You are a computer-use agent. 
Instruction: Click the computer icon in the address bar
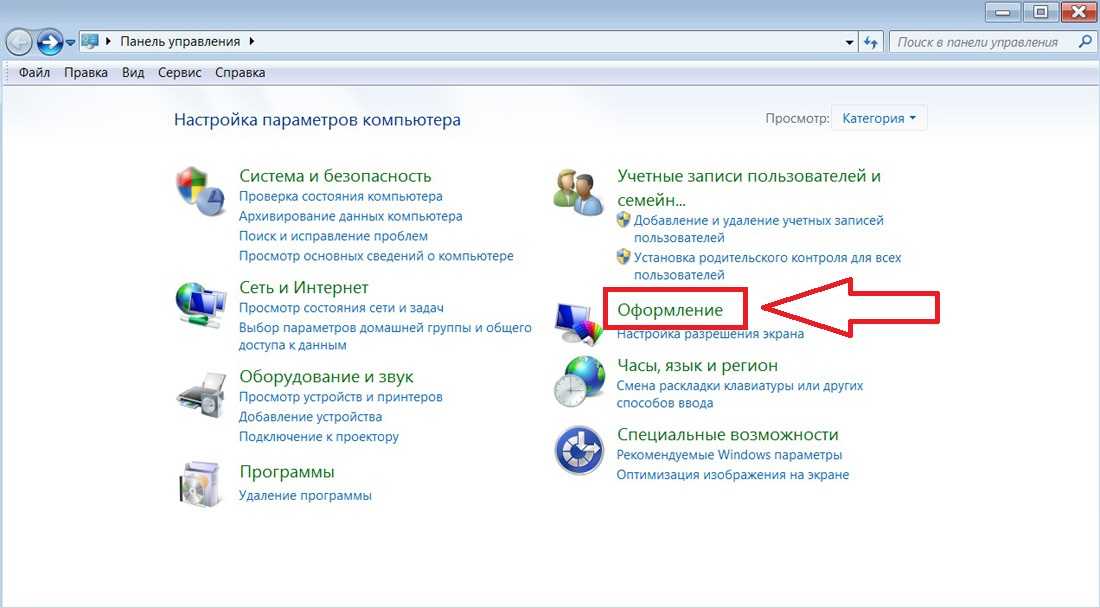90,41
